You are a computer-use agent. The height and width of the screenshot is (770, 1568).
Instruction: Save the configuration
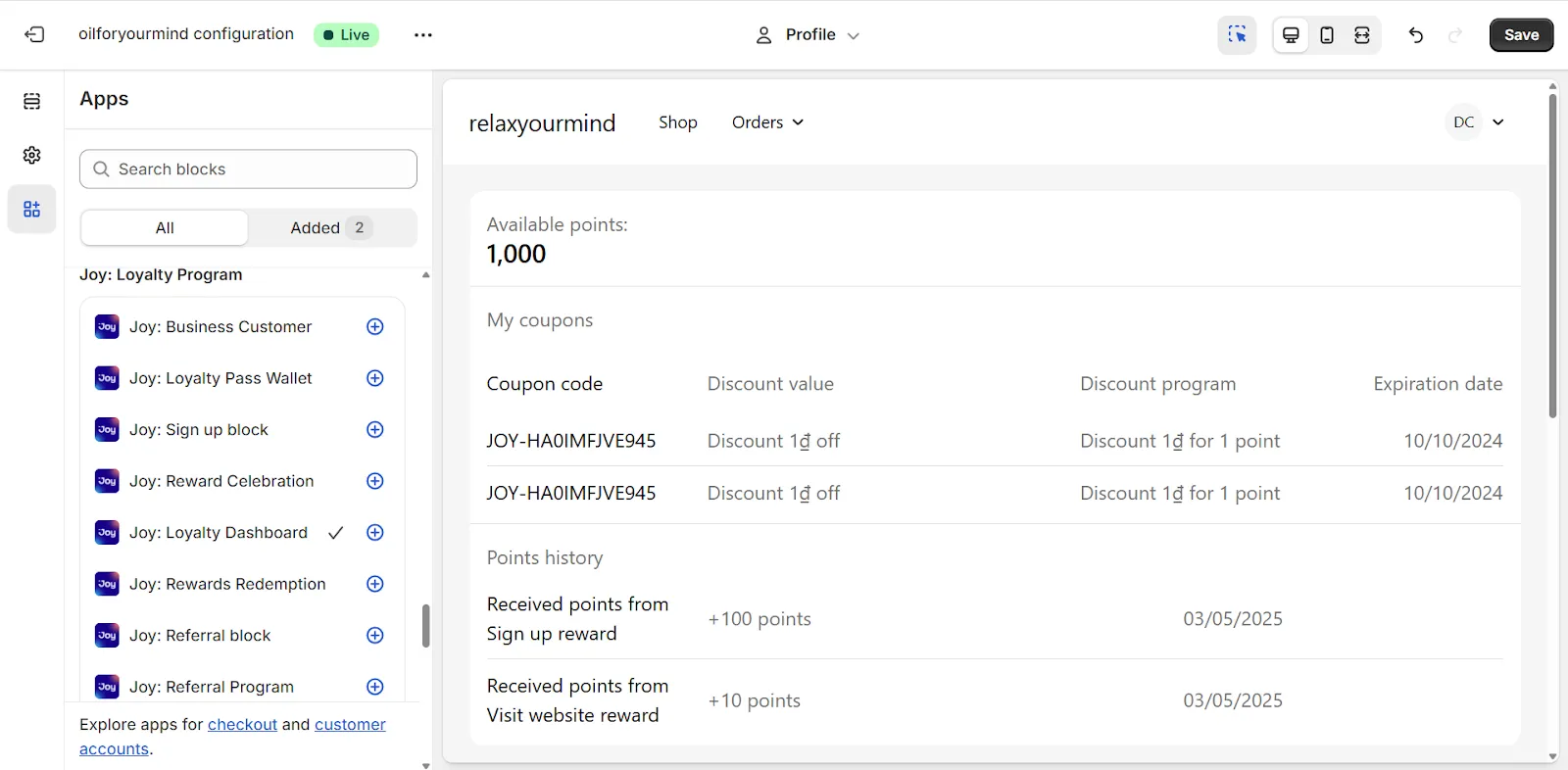click(1521, 34)
